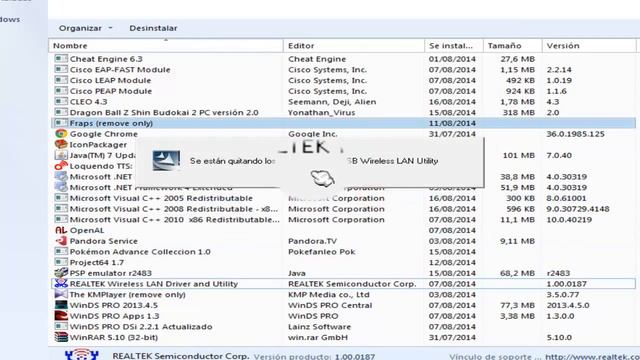Click the REALTEK icon in details pane
This screenshot has height=360, width=640.
pos(82,354)
